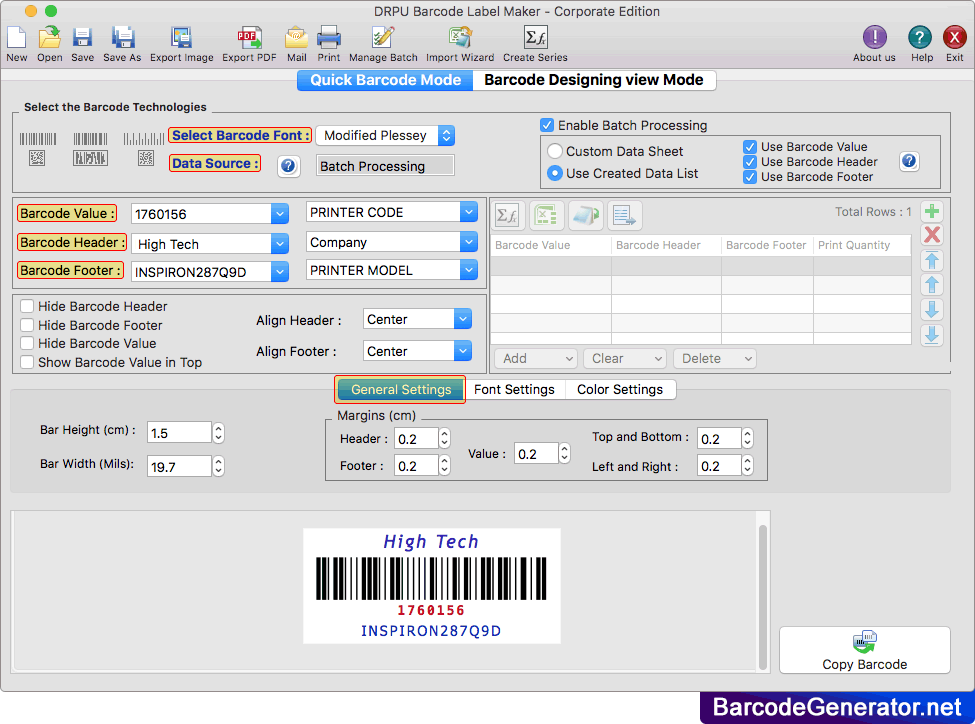Click Export Image icon

pyautogui.click(x=182, y=39)
